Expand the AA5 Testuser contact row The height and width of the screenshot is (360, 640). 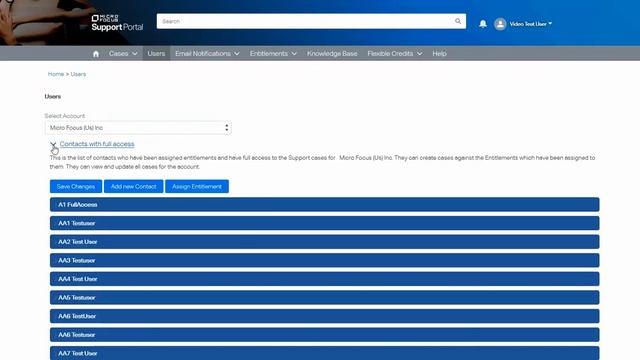[324, 298]
